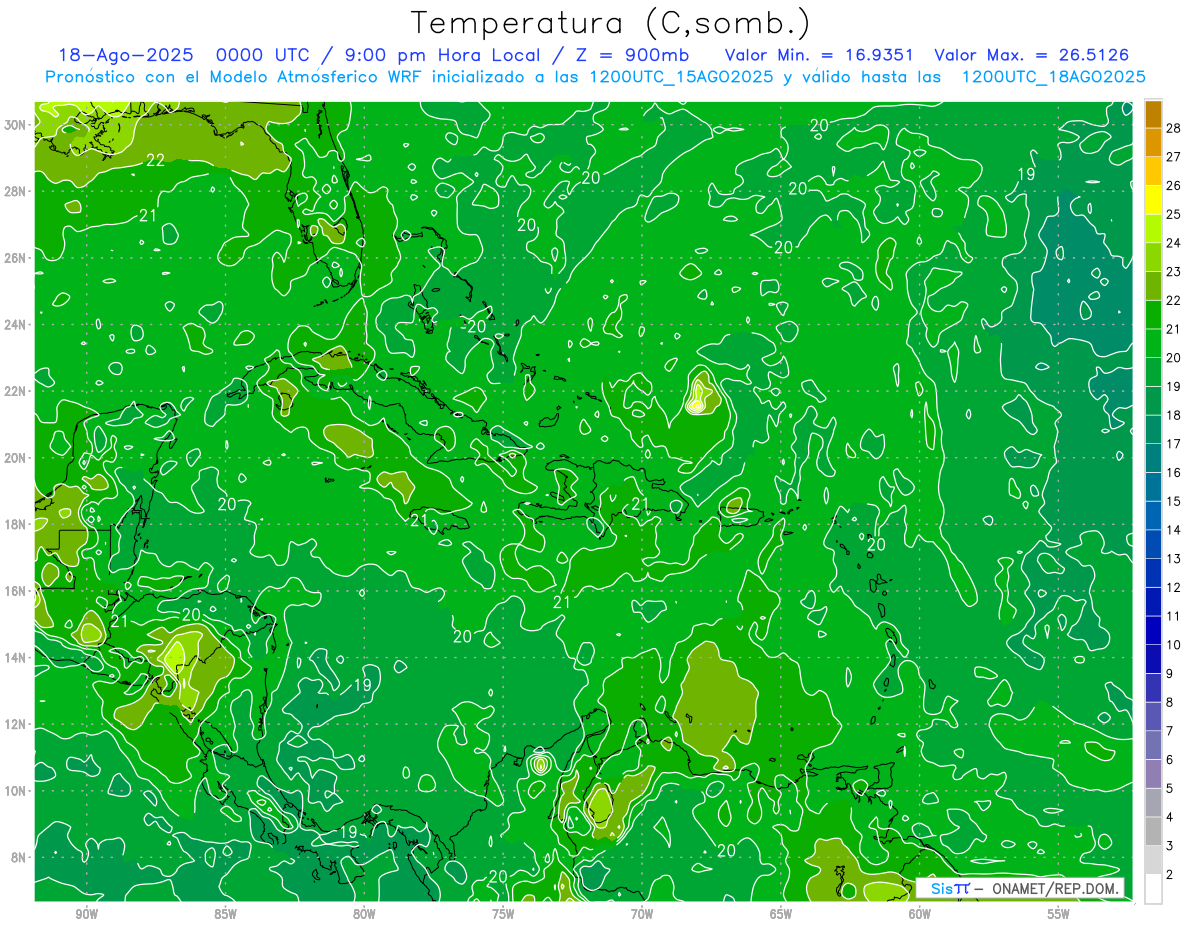The height and width of the screenshot is (927, 1200).
Task: Click the 'Temperatura (C,somb.)' chart title
Action: [611, 24]
